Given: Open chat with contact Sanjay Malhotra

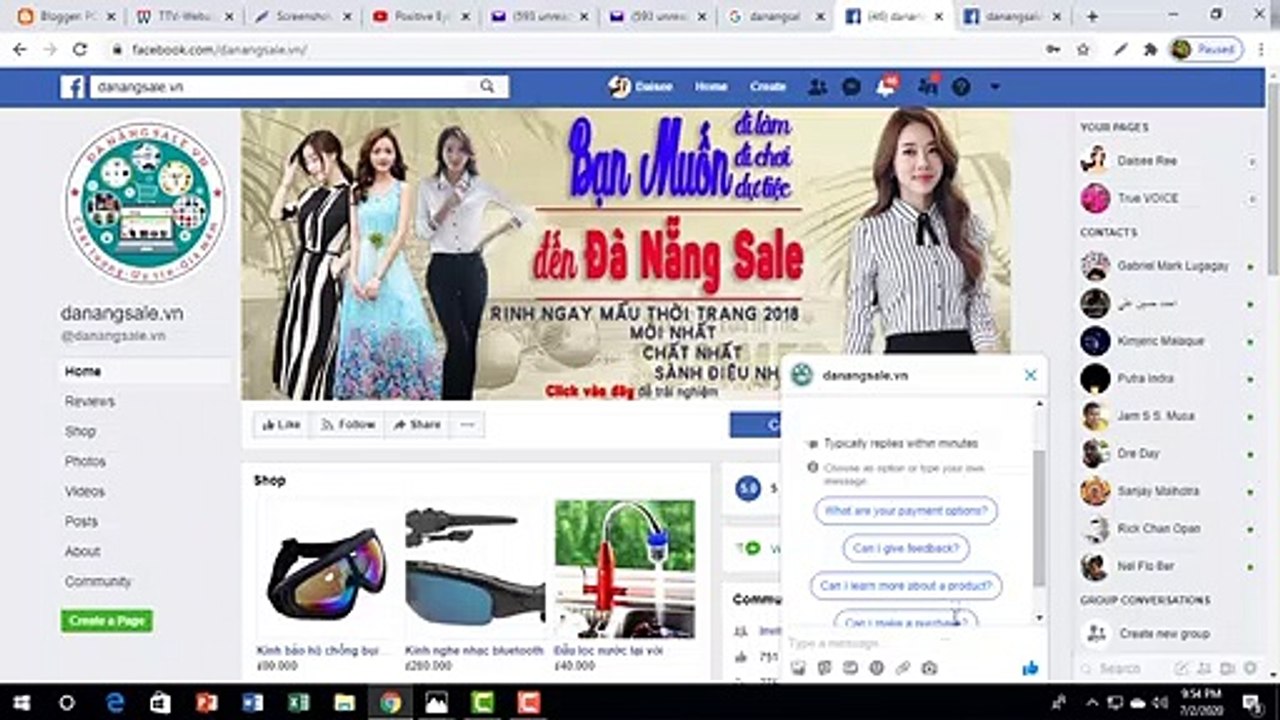Looking at the screenshot, I should point(1166,491).
